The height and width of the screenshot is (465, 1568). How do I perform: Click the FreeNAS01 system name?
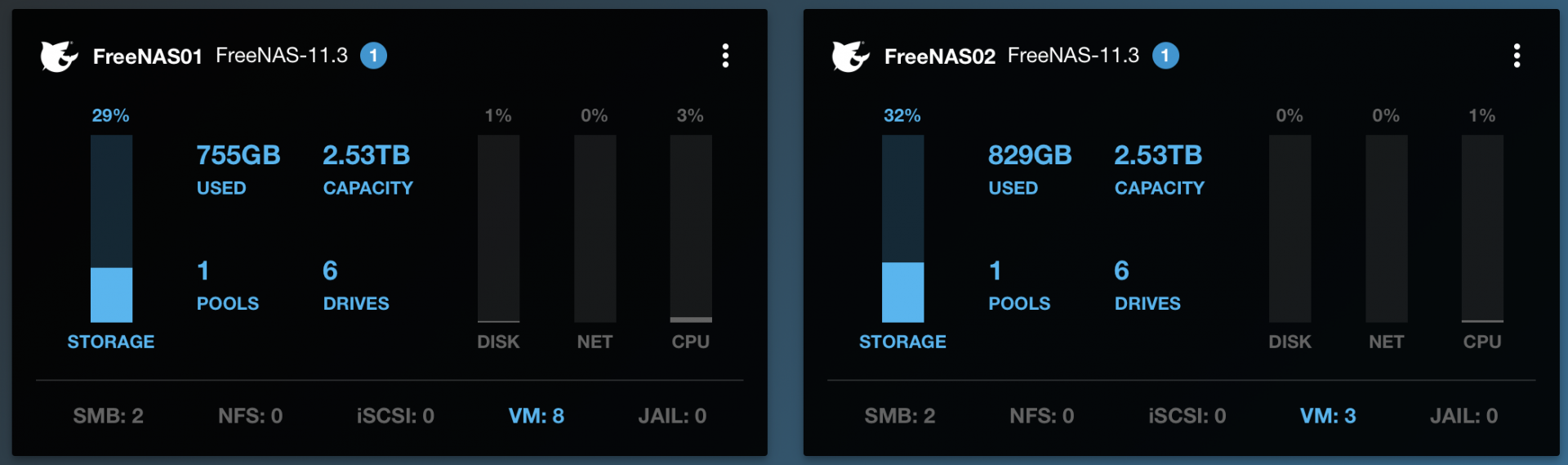click(x=148, y=56)
